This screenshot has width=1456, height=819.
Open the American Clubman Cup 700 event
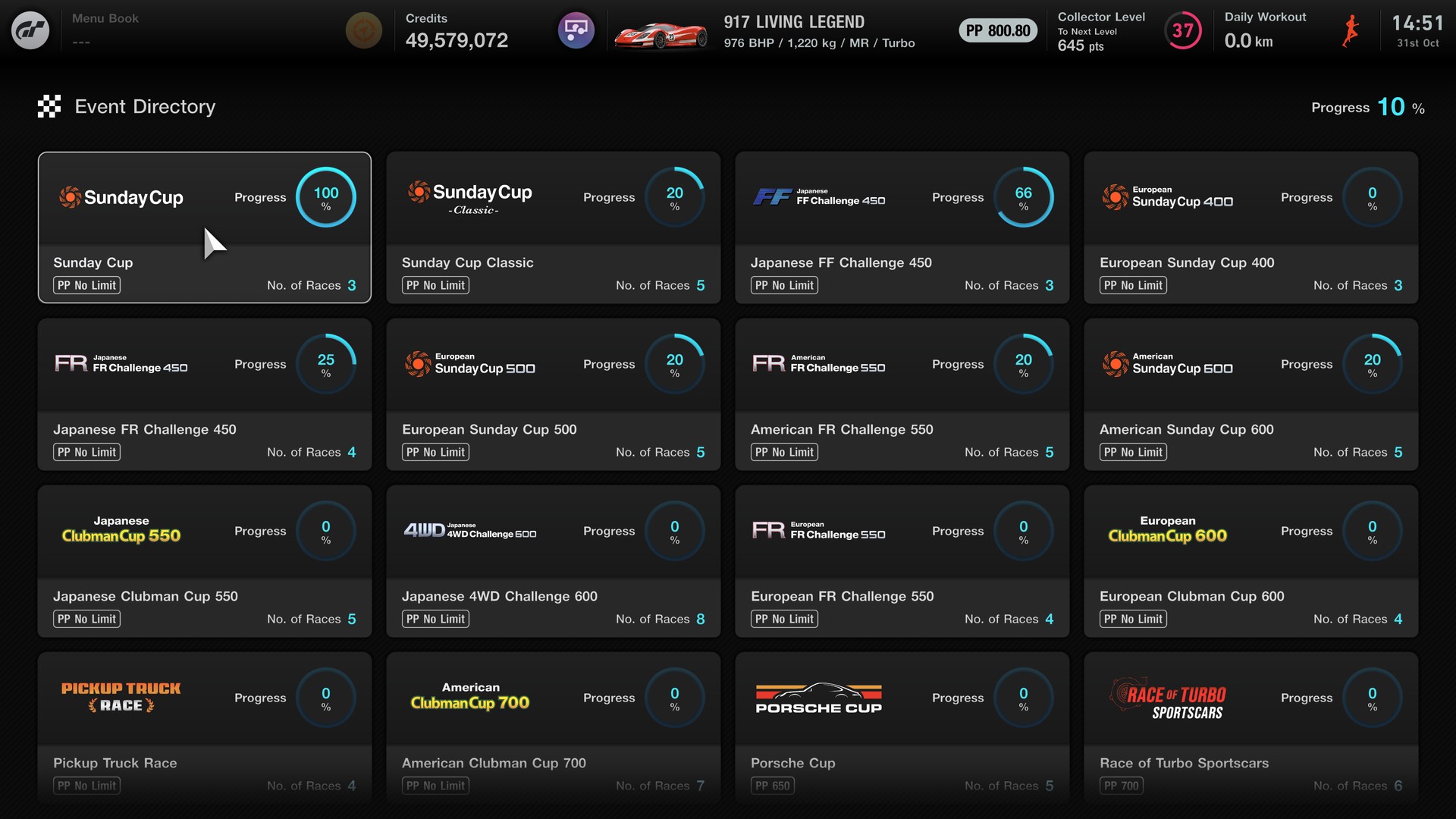click(x=553, y=728)
